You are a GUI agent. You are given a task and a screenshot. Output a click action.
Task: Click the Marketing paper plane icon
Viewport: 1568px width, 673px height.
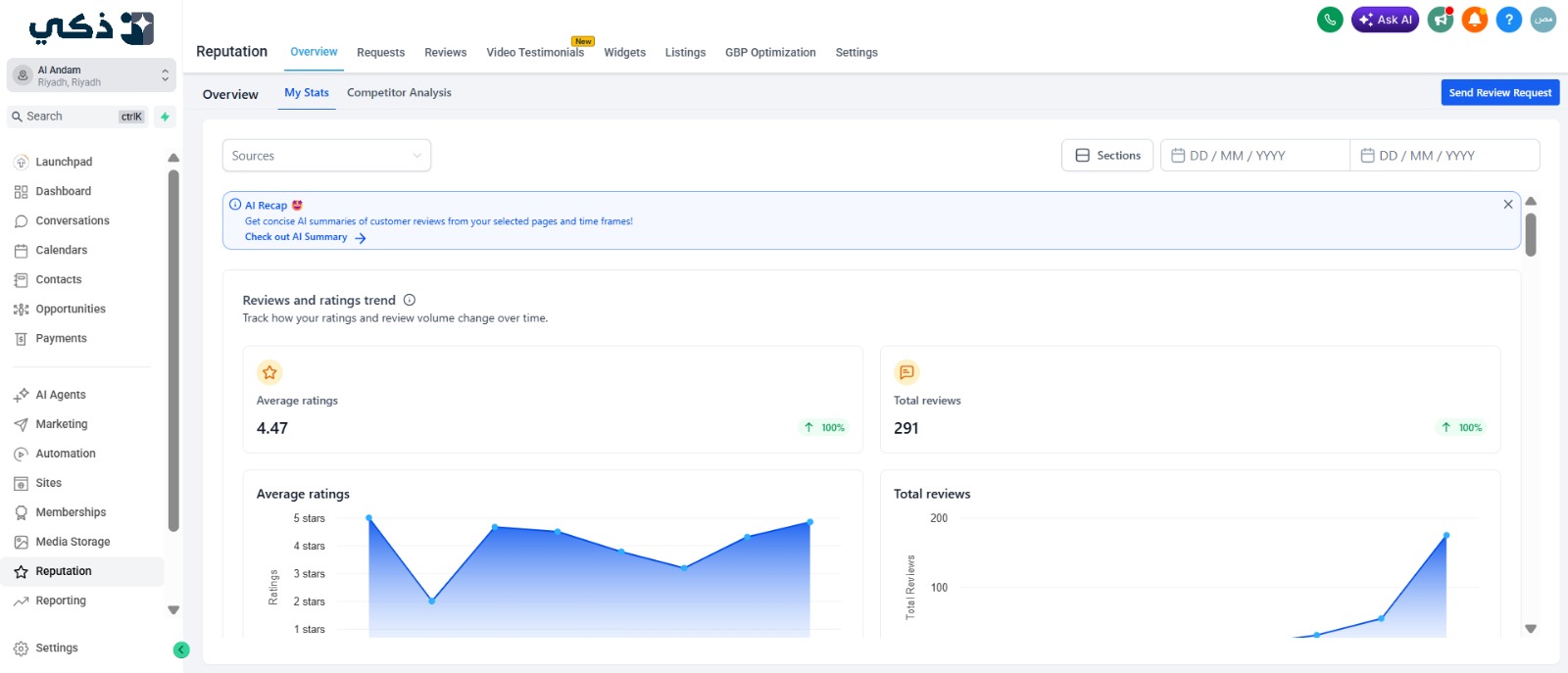click(x=21, y=424)
